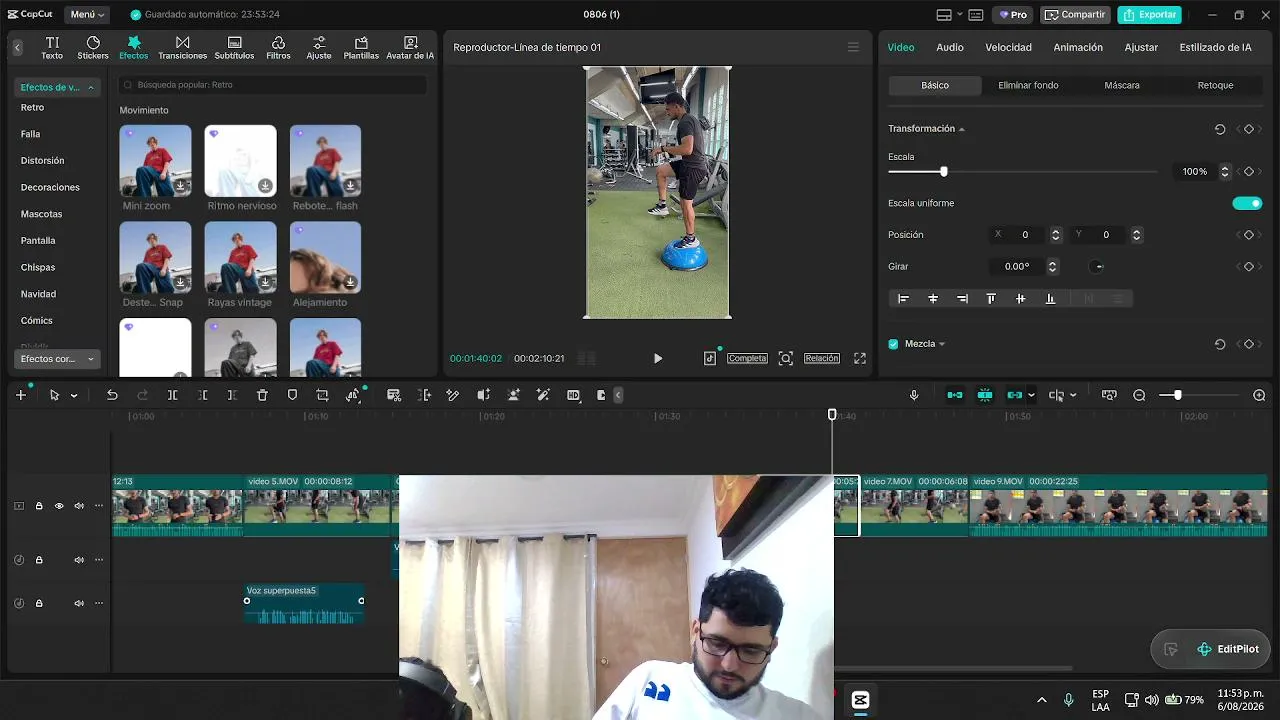Add a keyframe for Escala
The height and width of the screenshot is (720, 1280).
pyautogui.click(x=1248, y=172)
